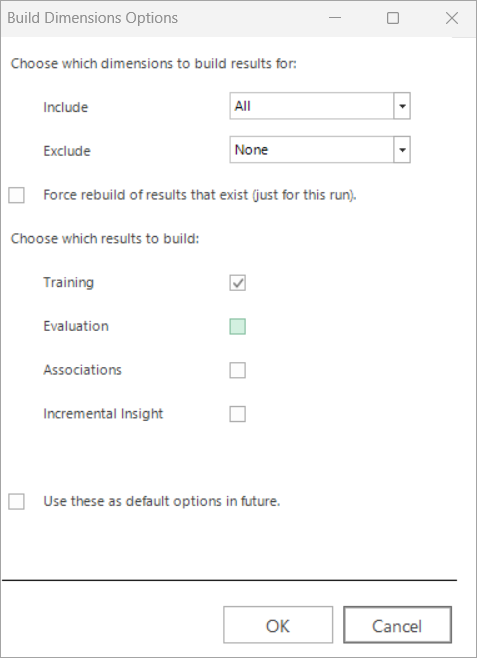
Task: Minimize the Build Dimensions Options window
Action: click(335, 18)
